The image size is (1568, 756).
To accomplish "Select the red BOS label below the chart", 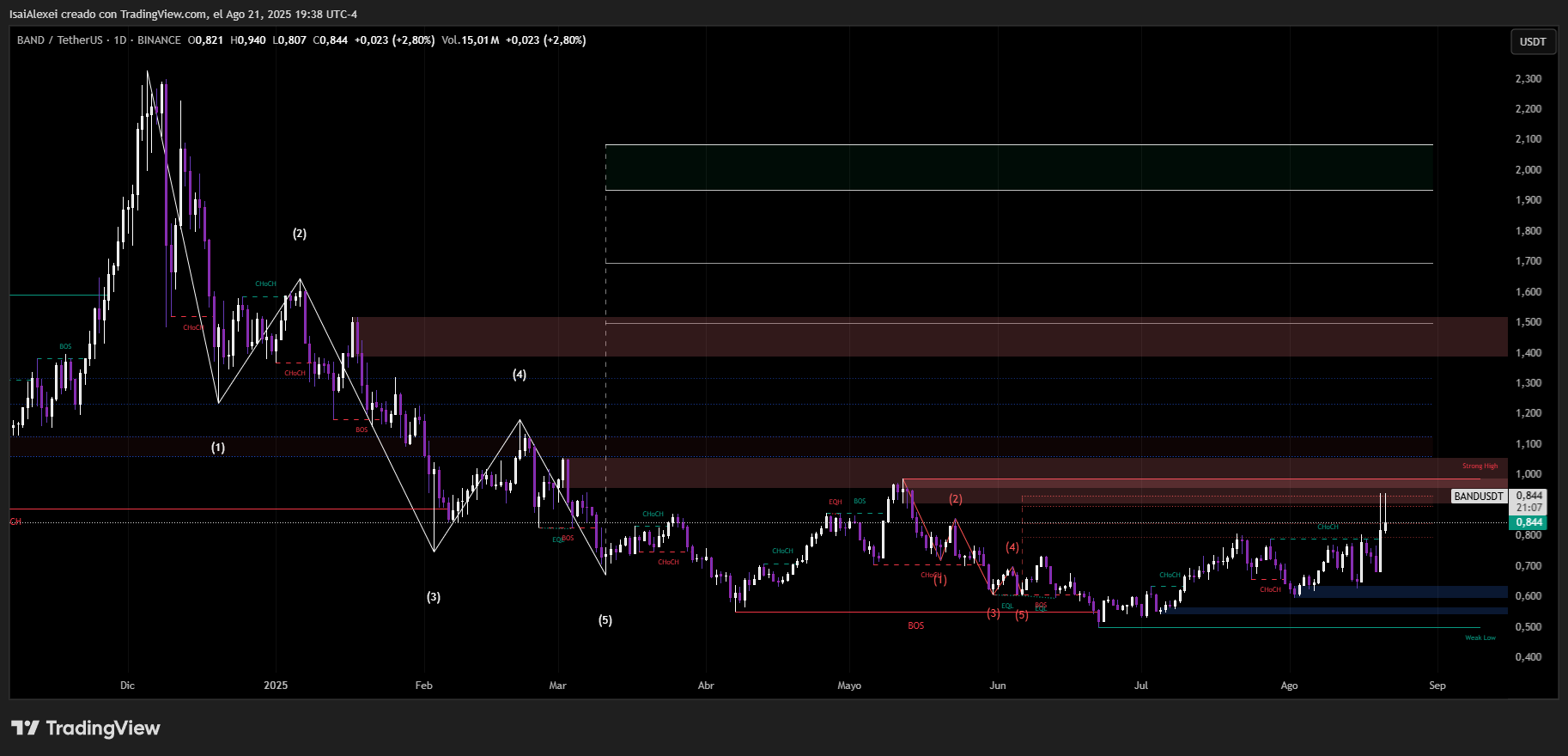I will (x=915, y=625).
